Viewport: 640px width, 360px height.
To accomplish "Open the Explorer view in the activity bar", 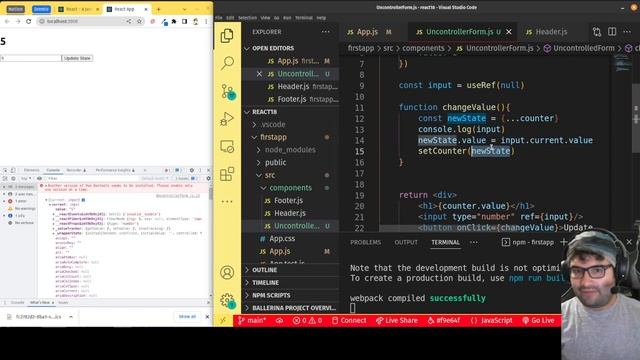I will (x=227, y=36).
